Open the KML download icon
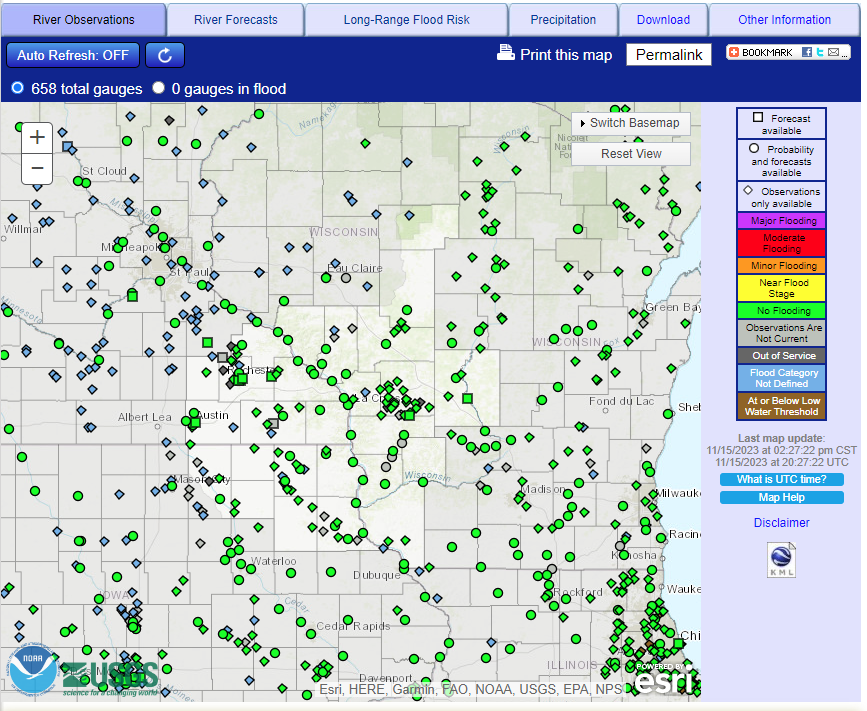The width and height of the screenshot is (867, 711). [x=781, y=559]
